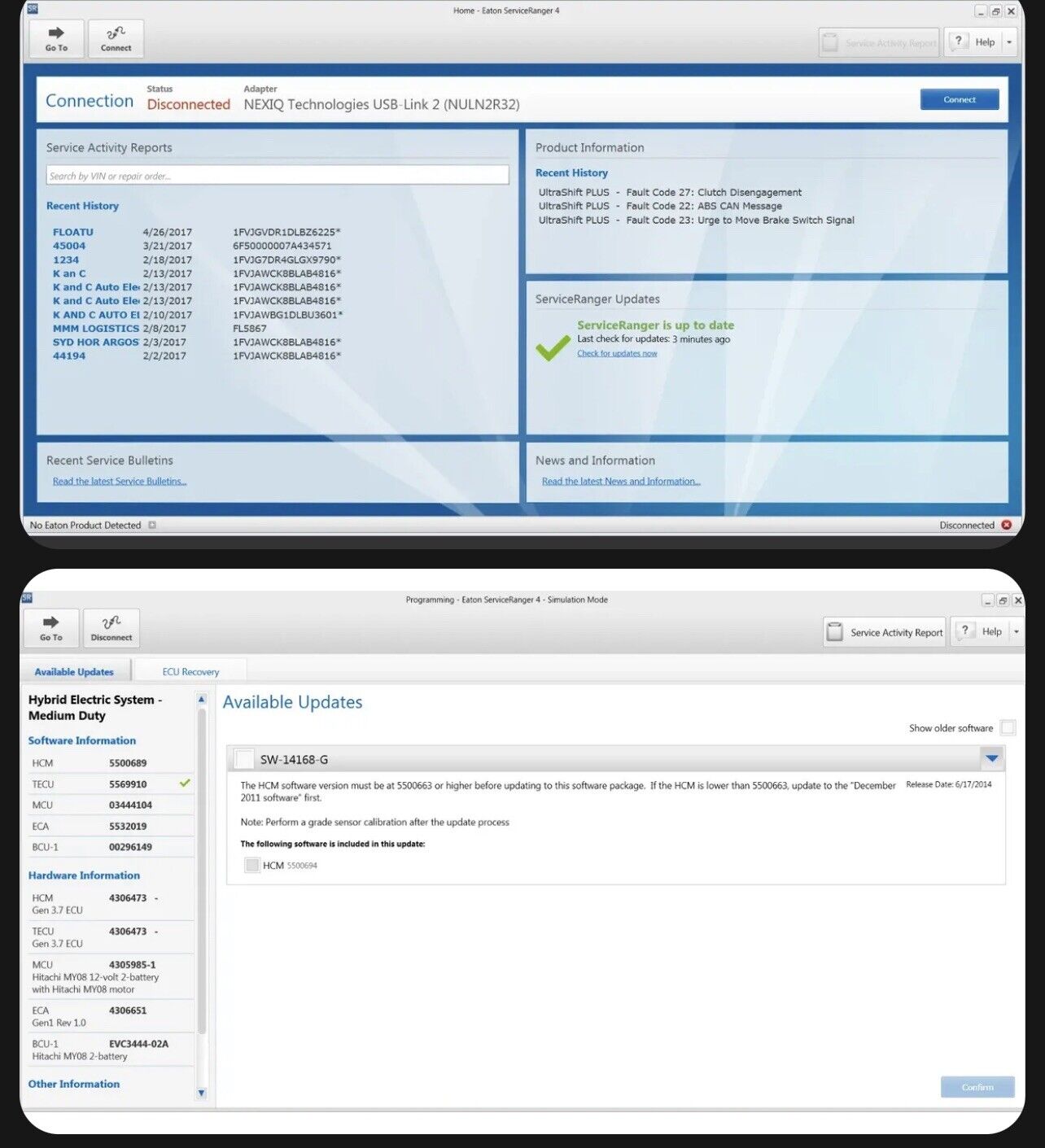Click the blue Connect button

point(960,99)
